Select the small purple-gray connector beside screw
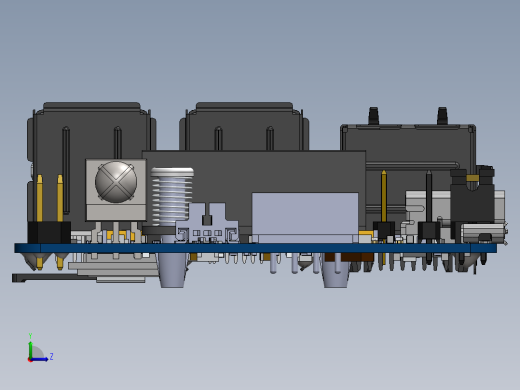This screenshot has width=520, height=390. [x=207, y=223]
